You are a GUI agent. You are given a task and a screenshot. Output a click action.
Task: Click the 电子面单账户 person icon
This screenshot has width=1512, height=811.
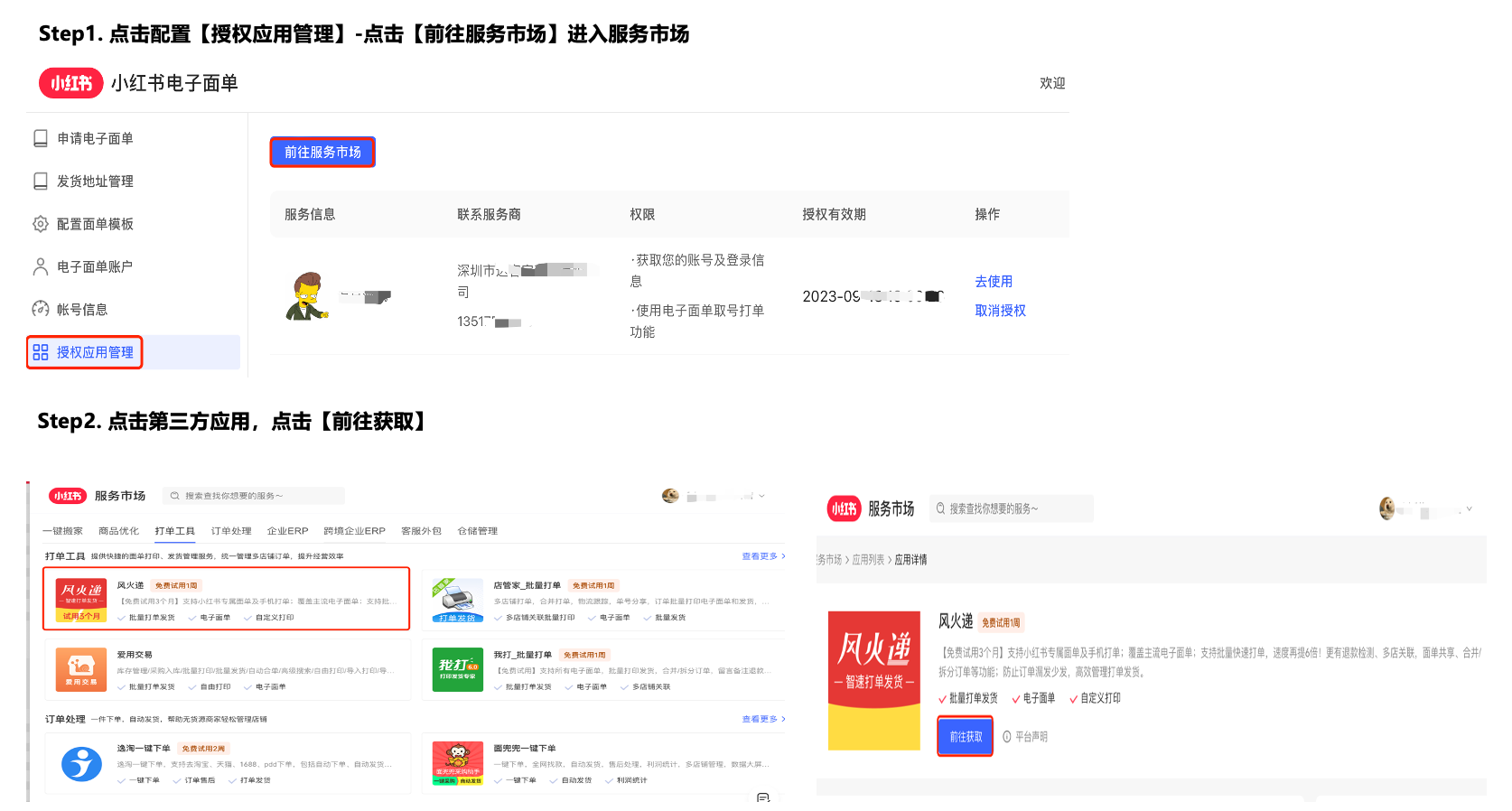(x=41, y=266)
